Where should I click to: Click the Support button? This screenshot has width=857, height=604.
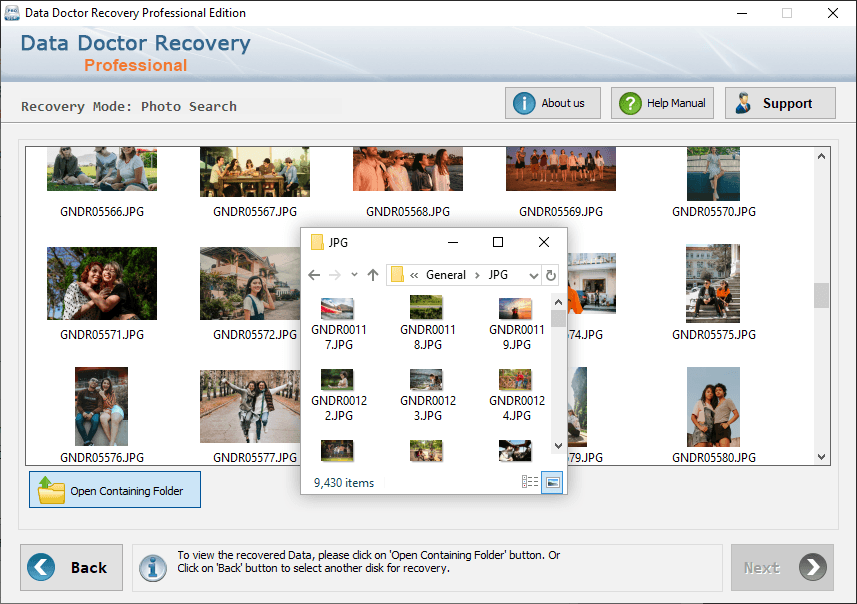(780, 103)
